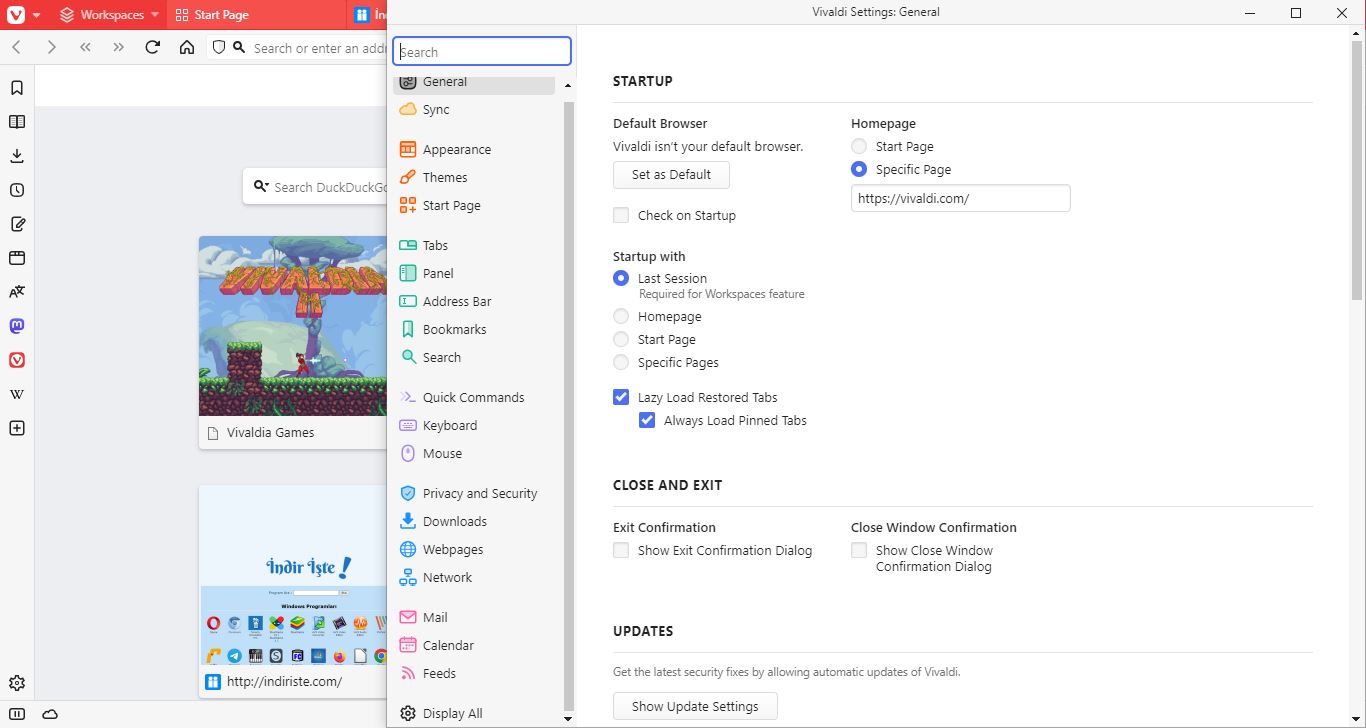Viewport: 1366px width, 728px height.
Task: Open settings via sidebar gear icon
Action: 17,684
